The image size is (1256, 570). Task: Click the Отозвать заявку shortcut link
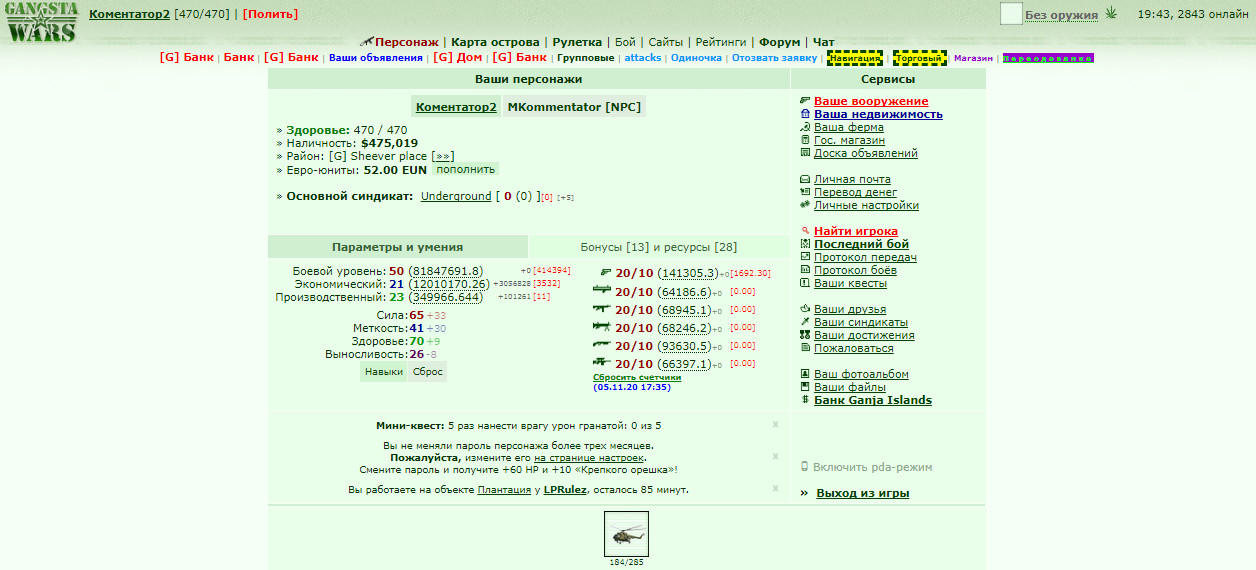click(x=774, y=58)
